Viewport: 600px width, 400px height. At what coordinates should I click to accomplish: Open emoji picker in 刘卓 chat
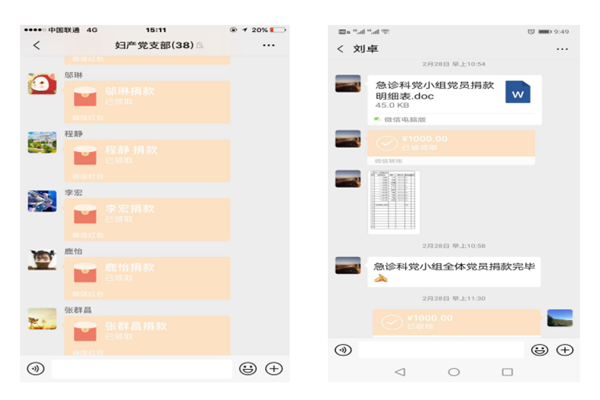[x=540, y=350]
